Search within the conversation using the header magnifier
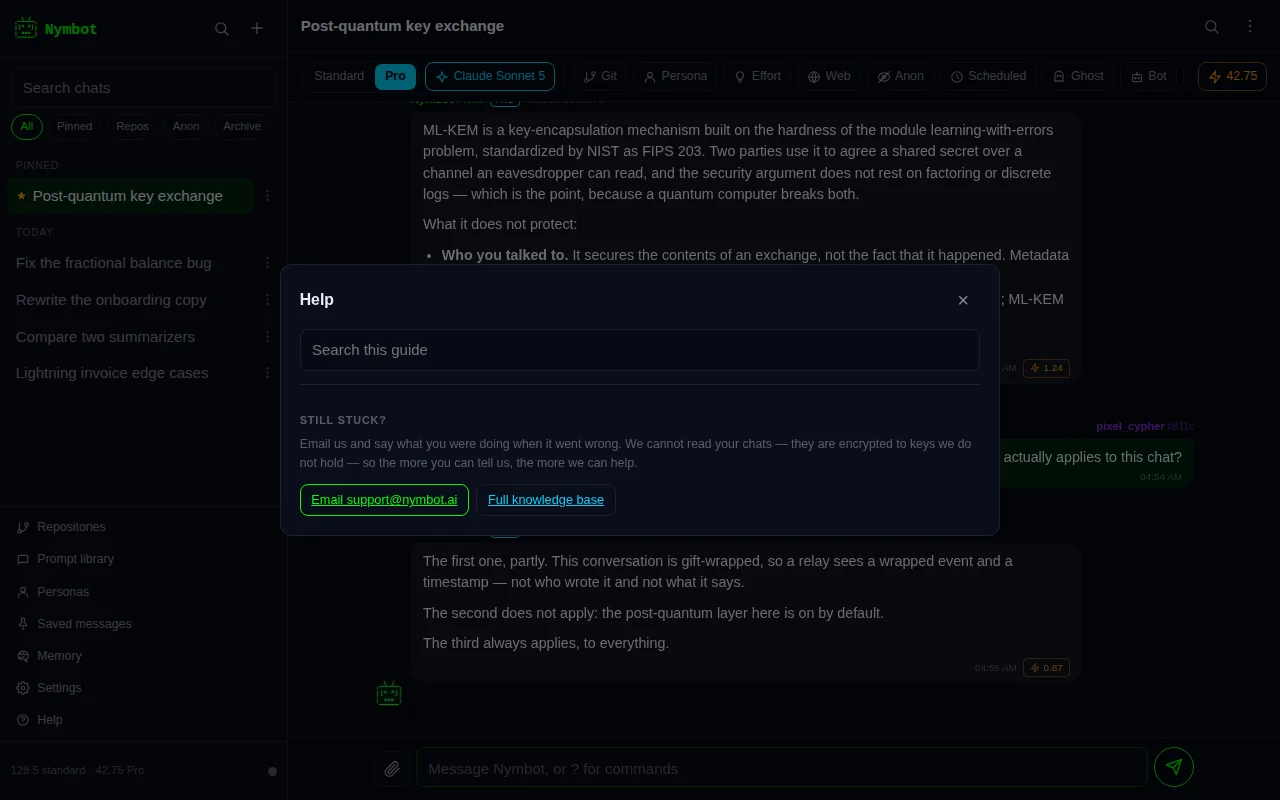Image resolution: width=1280 pixels, height=800 pixels. pyautogui.click(x=1212, y=27)
